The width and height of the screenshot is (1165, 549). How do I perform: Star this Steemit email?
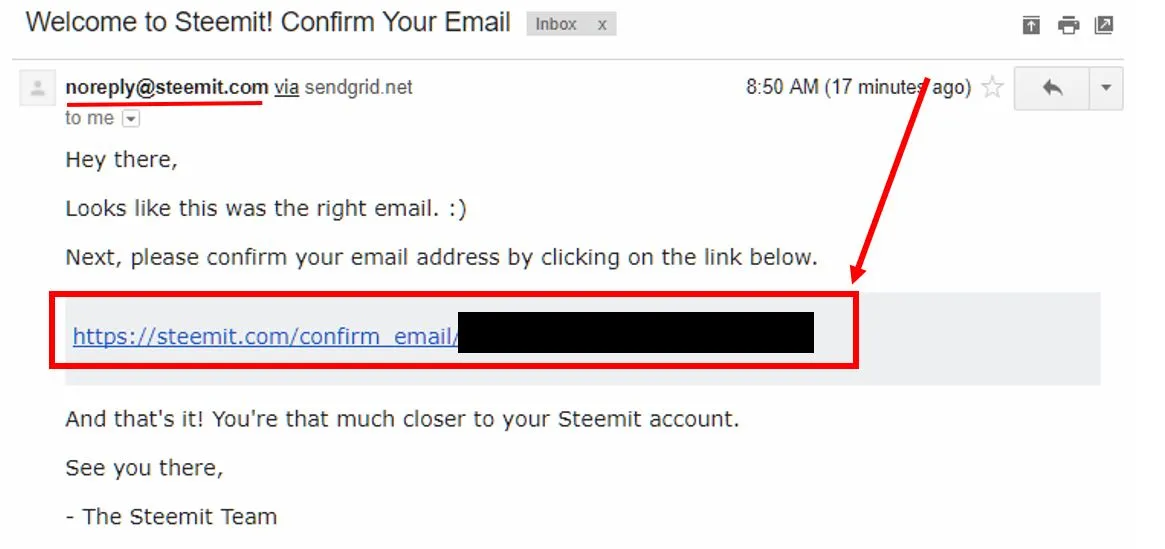[992, 88]
